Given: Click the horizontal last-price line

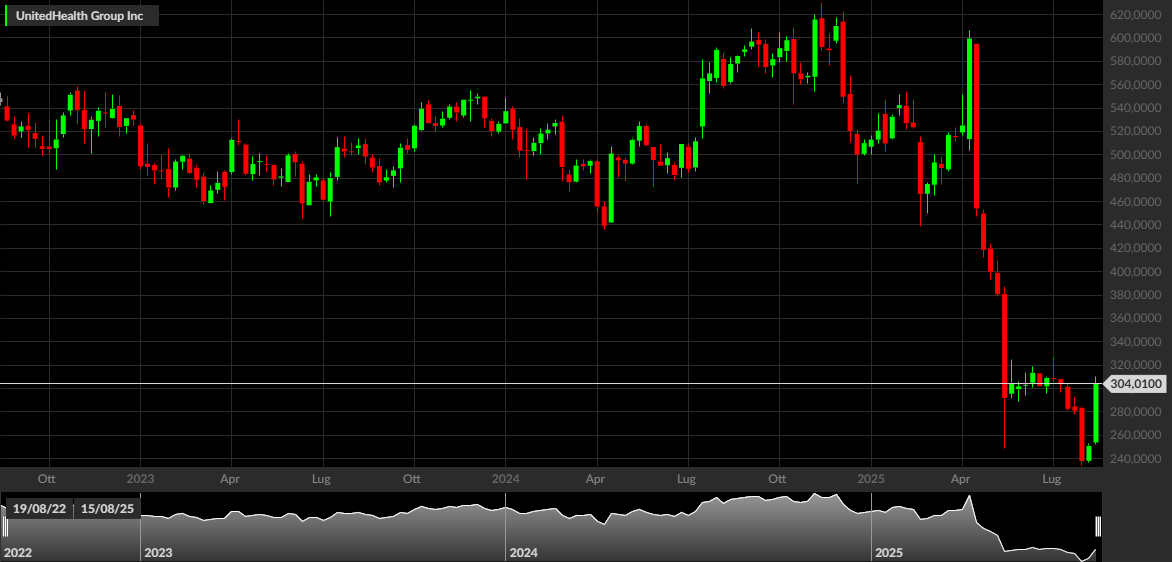Looking at the screenshot, I should pyautogui.click(x=552, y=384).
